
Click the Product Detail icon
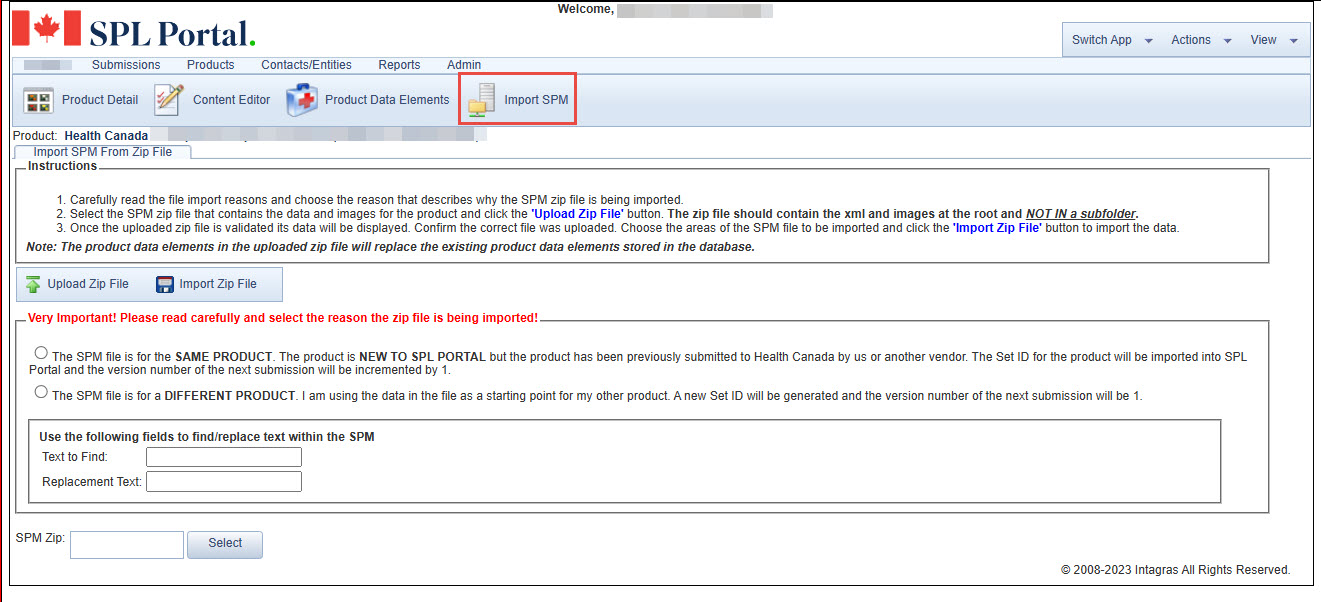[x=38, y=100]
